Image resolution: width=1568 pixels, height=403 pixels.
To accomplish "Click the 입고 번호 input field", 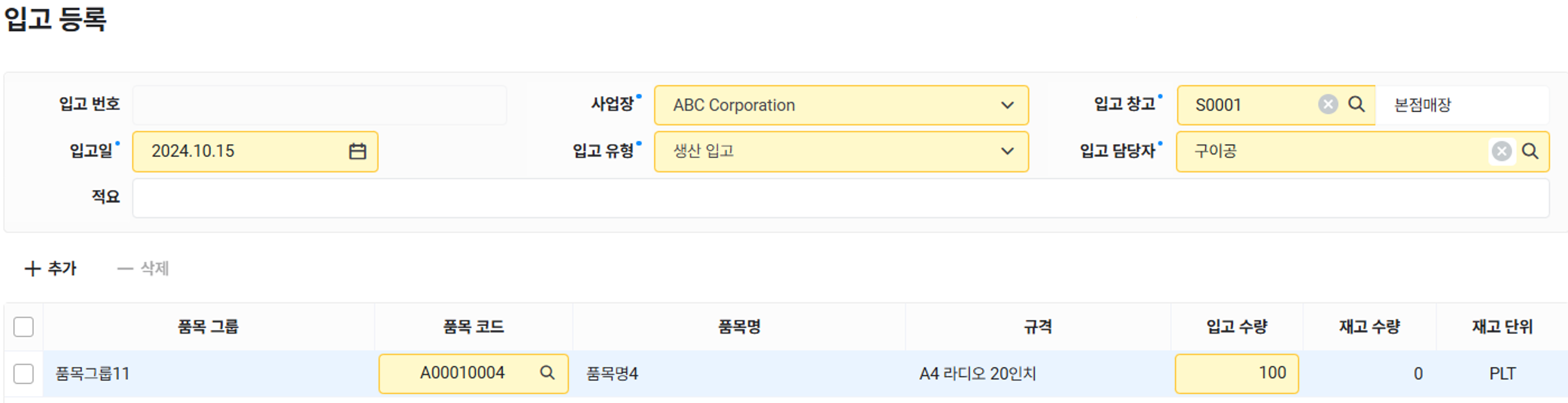I will pos(319,105).
